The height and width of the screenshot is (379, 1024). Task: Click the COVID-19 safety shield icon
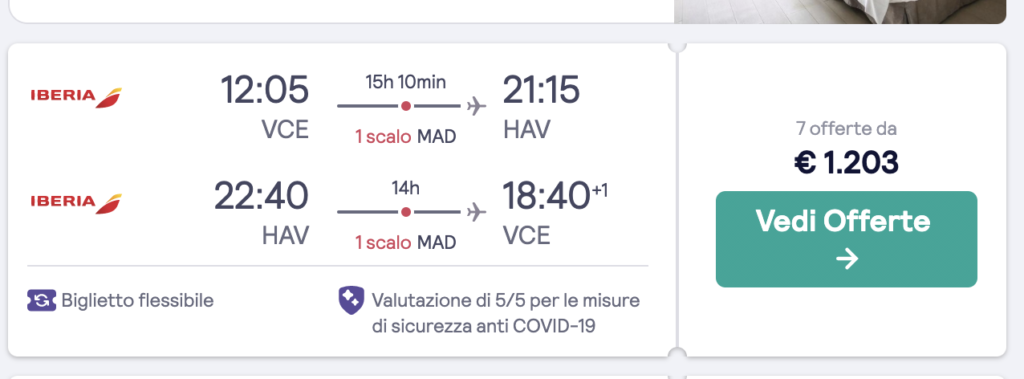point(351,301)
